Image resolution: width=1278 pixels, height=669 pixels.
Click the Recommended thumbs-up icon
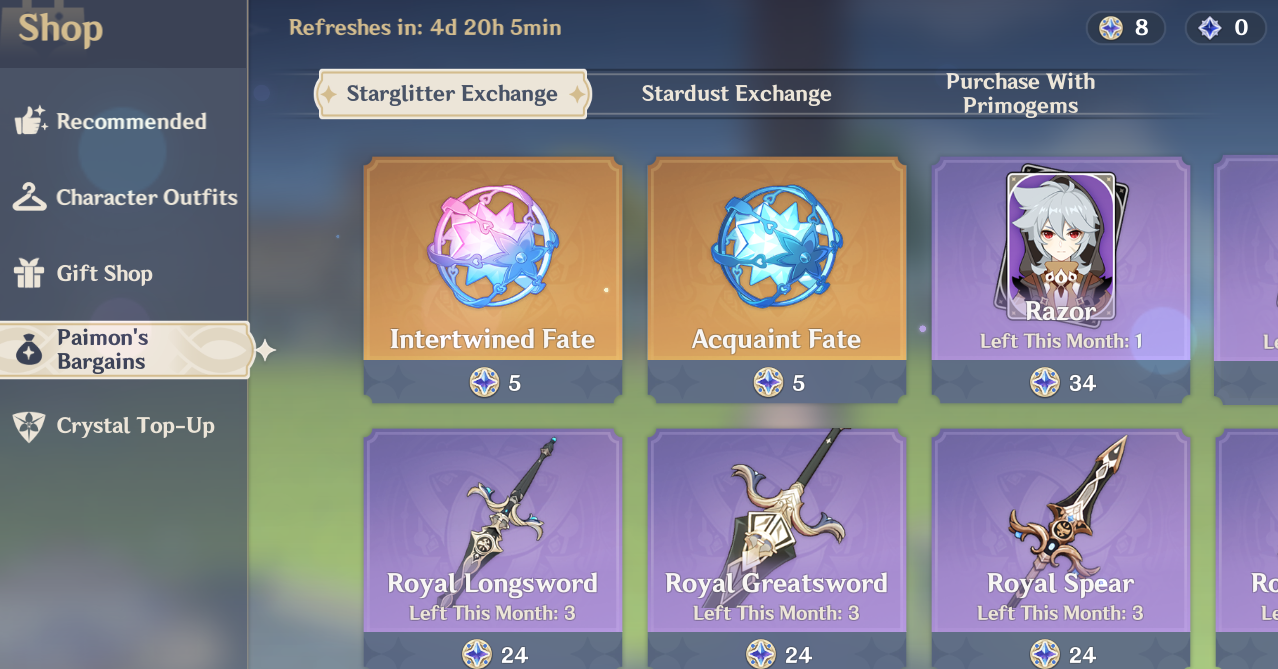[x=30, y=121]
